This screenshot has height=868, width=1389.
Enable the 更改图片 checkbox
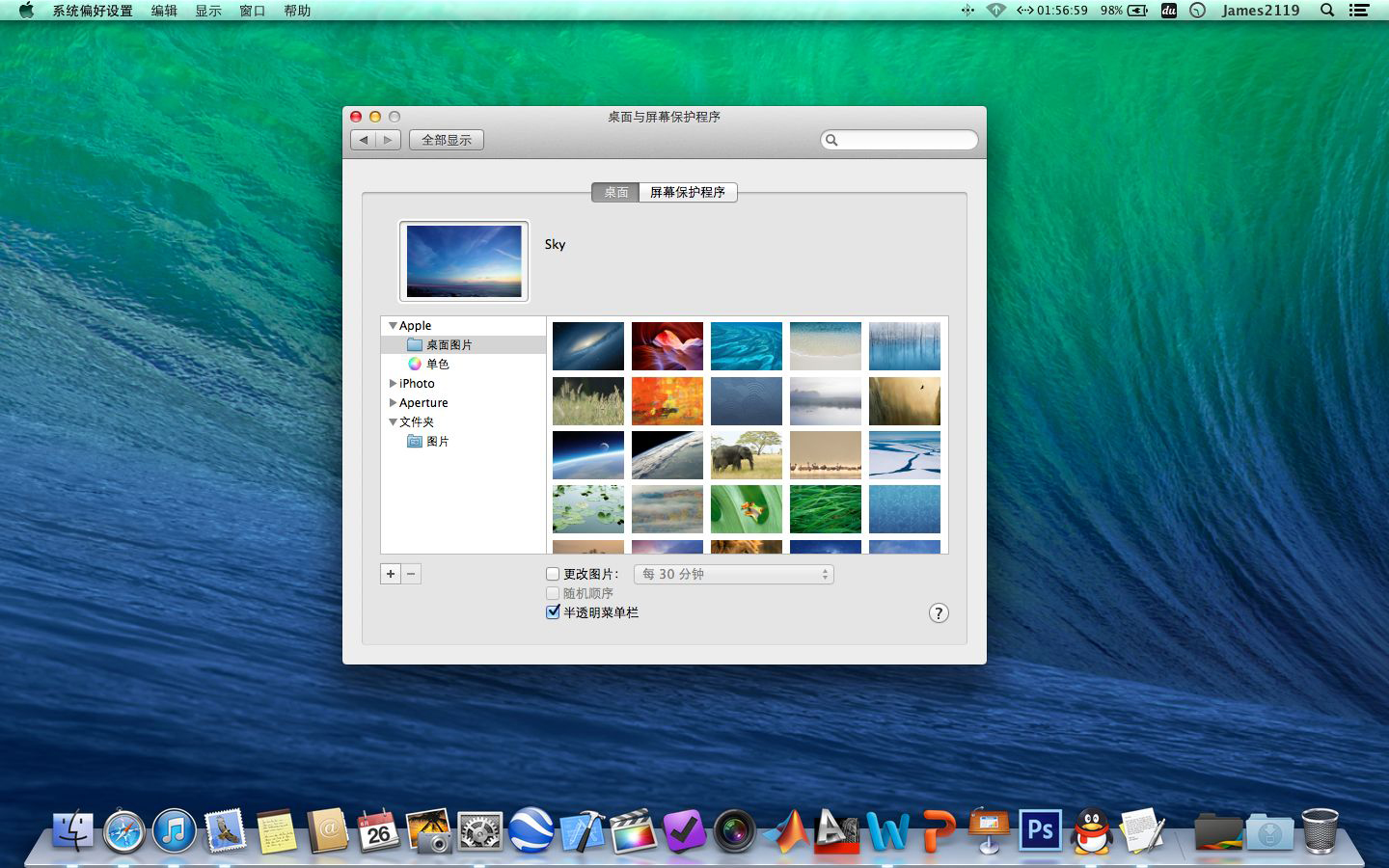click(x=553, y=574)
